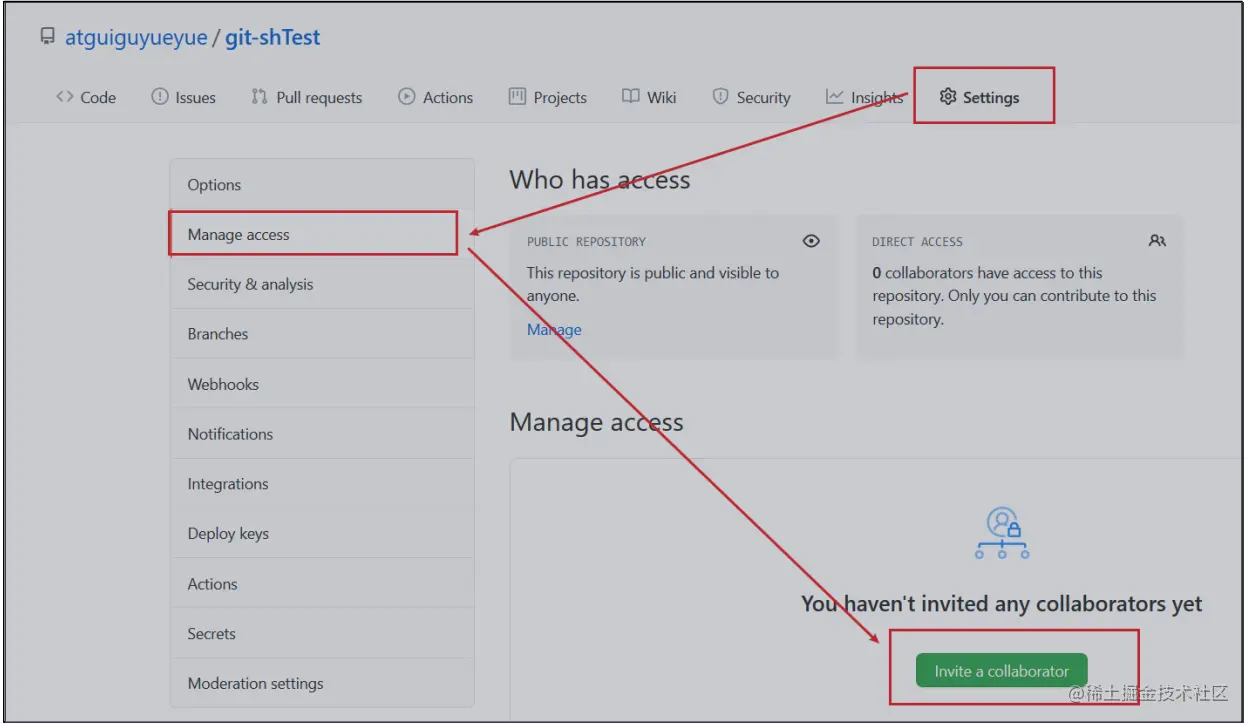This screenshot has height=724, width=1249.
Task: Open the Actions tab in top navigation
Action: 436,97
